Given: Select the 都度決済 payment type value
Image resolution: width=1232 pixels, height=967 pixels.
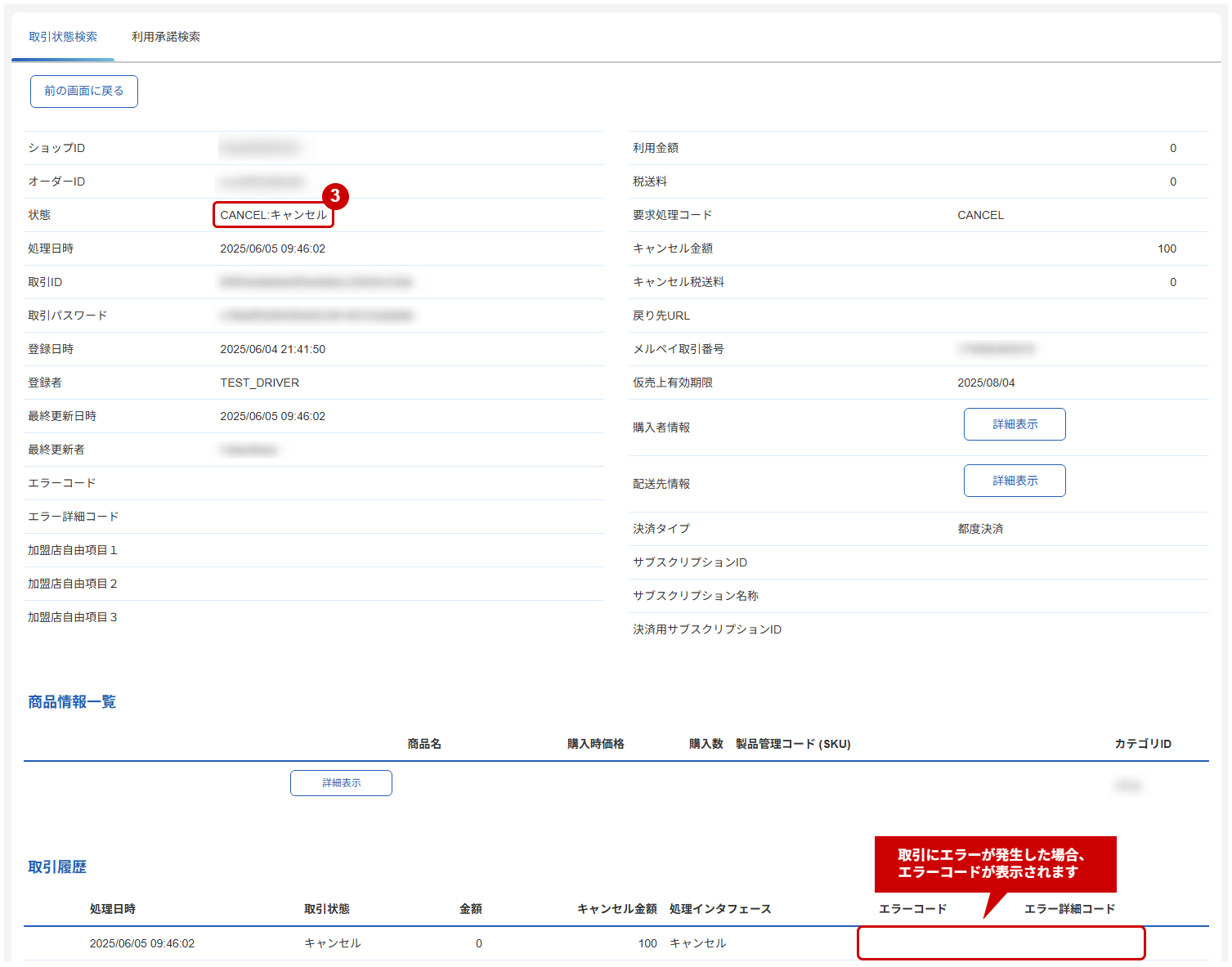Looking at the screenshot, I should pos(980,529).
